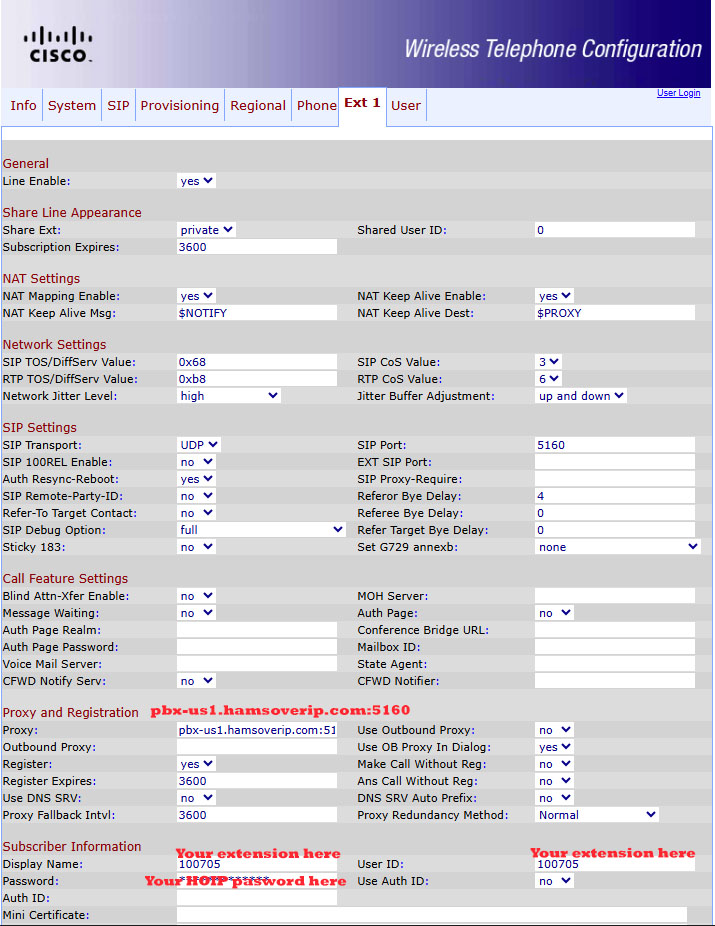The width and height of the screenshot is (715, 926).
Task: Click the CFWD Notifier field
Action: (x=615, y=681)
